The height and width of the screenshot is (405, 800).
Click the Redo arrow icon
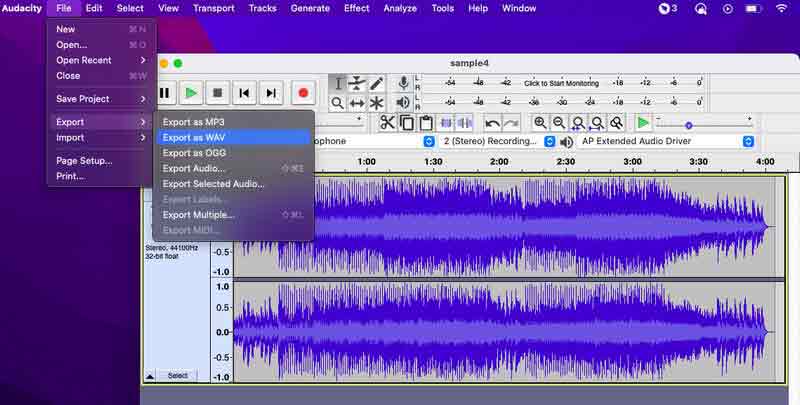coord(511,123)
